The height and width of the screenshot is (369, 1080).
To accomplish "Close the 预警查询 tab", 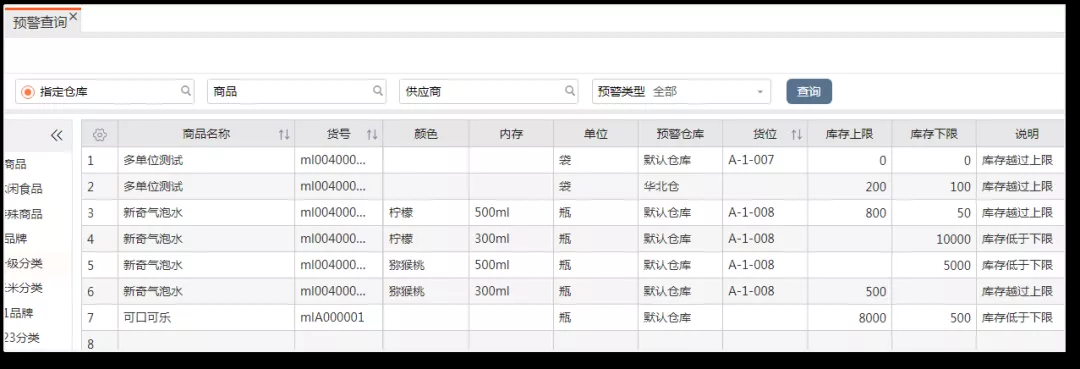I will click(73, 17).
